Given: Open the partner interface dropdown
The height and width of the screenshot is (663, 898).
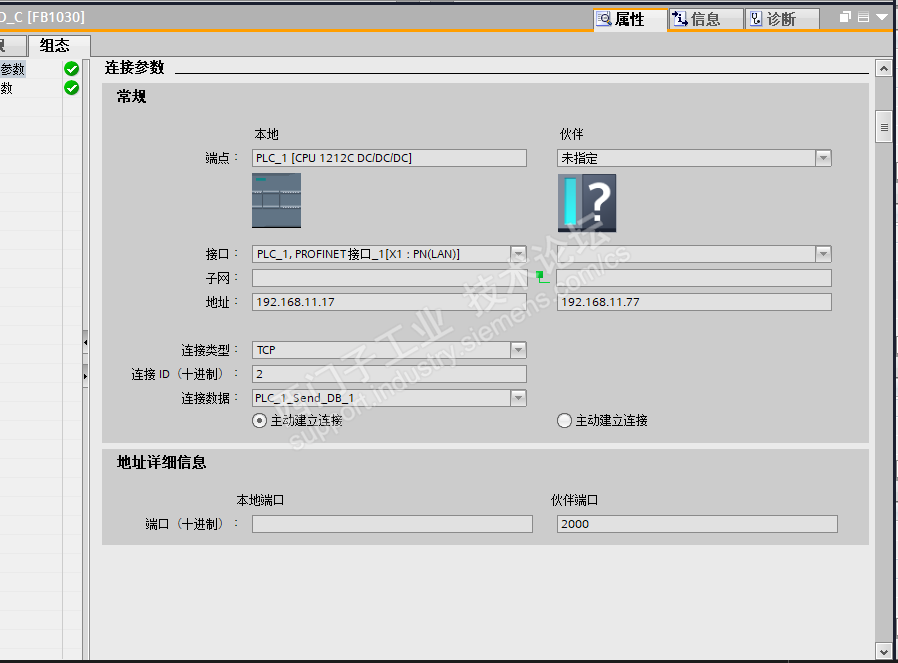Looking at the screenshot, I should (x=823, y=254).
